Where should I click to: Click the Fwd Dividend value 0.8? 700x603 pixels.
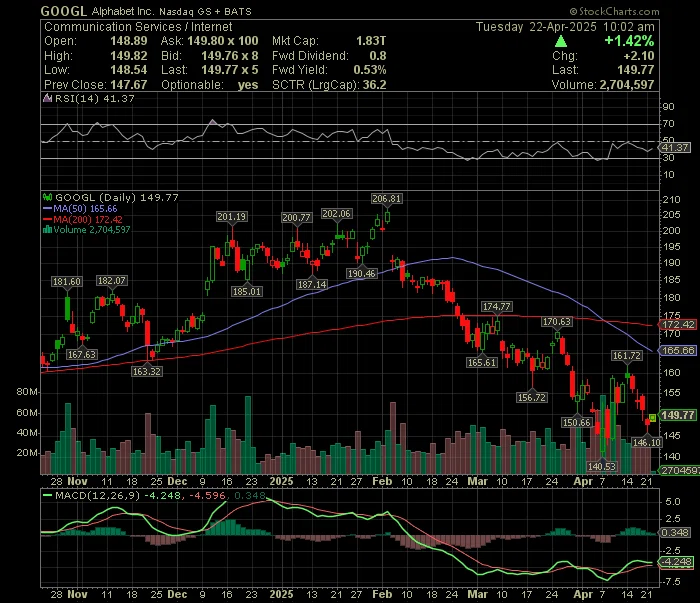[378, 56]
